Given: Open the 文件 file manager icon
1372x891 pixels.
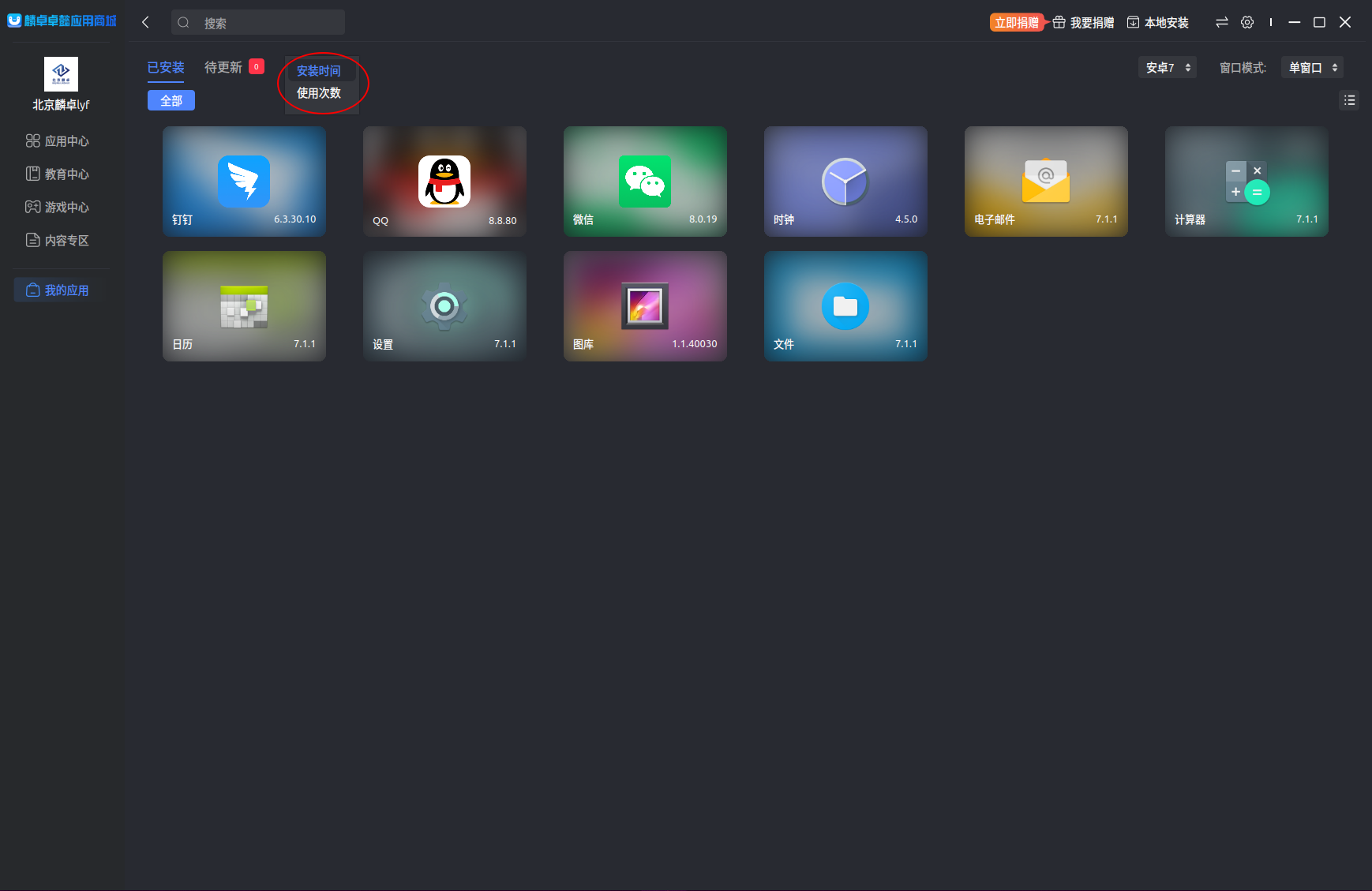Looking at the screenshot, I should point(845,306).
